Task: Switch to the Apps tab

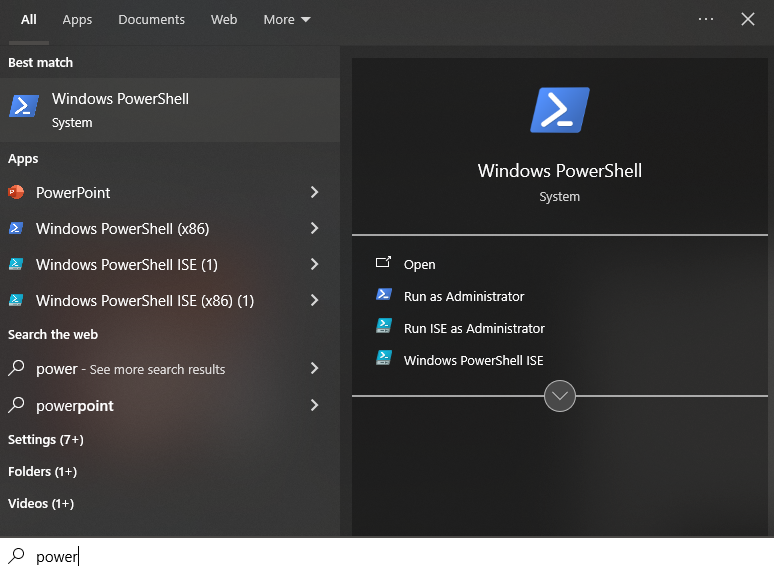Action: tap(77, 20)
